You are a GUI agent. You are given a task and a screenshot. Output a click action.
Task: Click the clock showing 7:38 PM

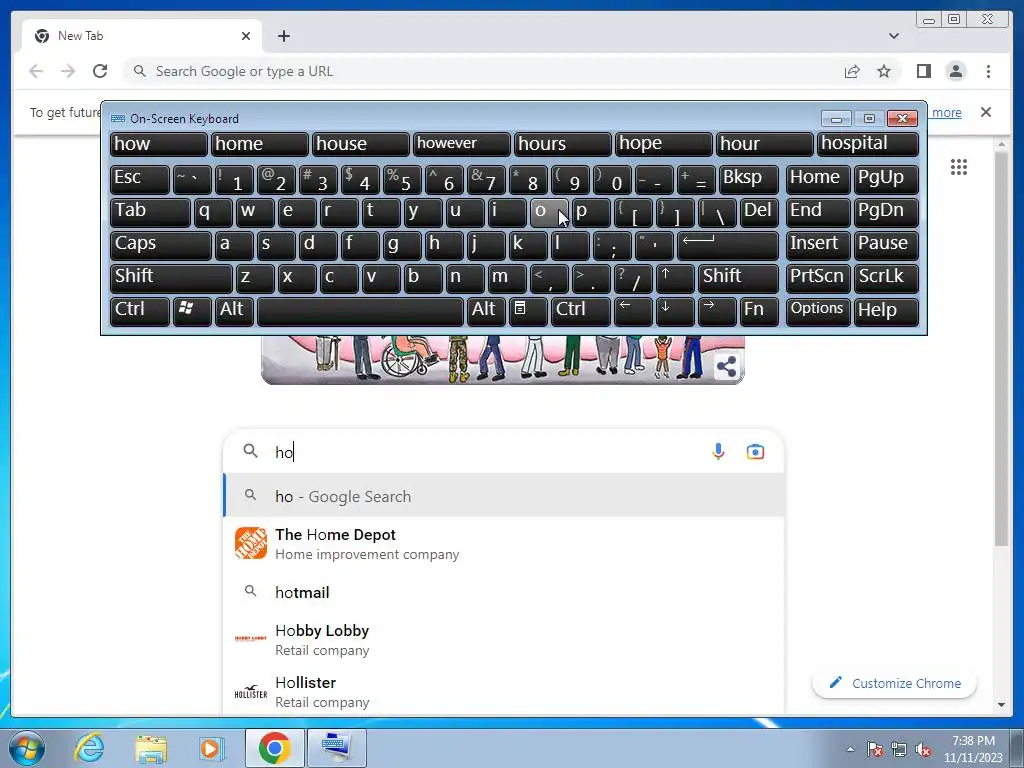coord(973,749)
